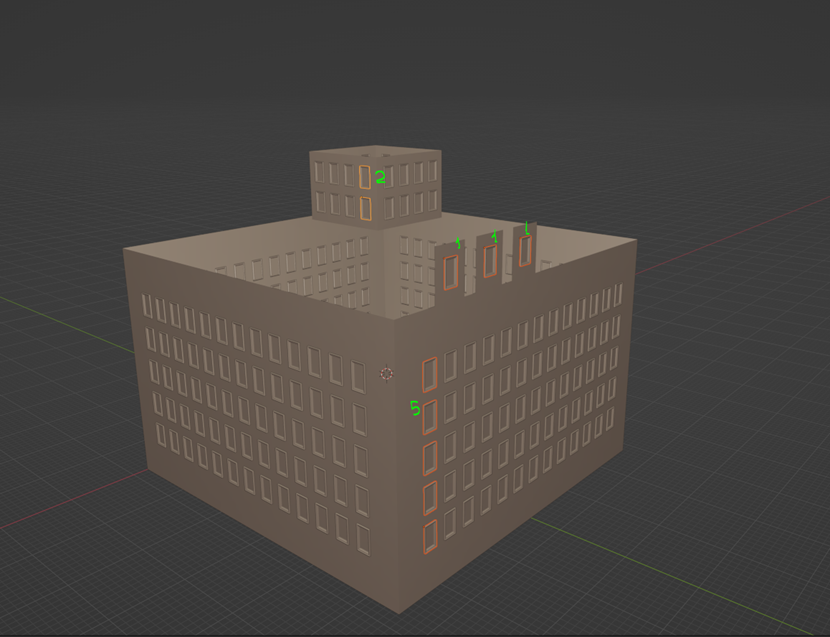Select the upper highlighted window on the tower
This screenshot has width=830, height=637.
(365, 177)
